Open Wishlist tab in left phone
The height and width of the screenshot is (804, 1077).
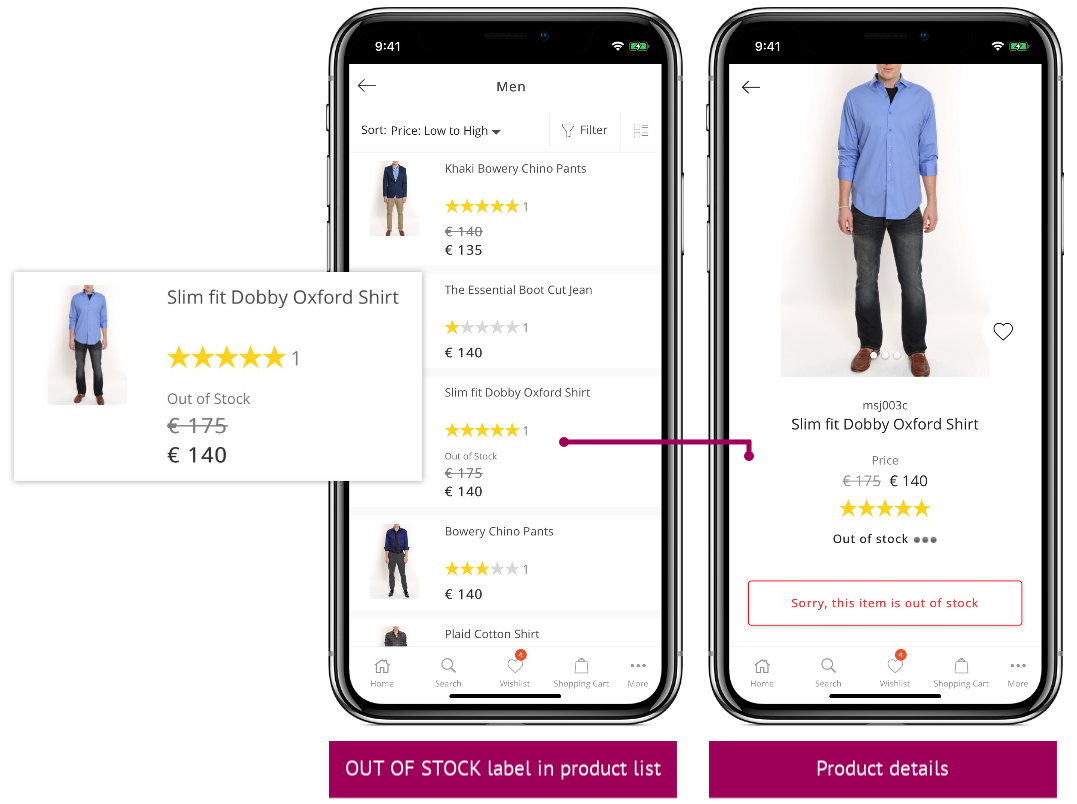tap(514, 671)
